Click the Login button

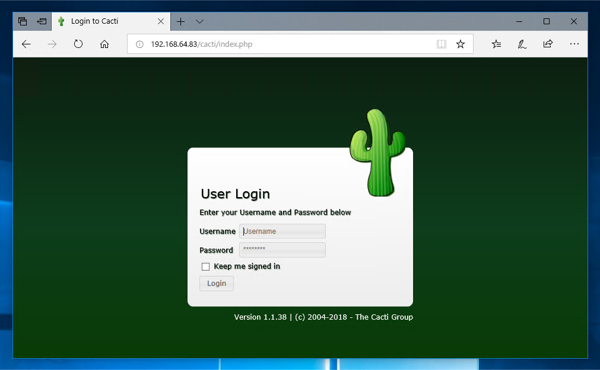[216, 284]
